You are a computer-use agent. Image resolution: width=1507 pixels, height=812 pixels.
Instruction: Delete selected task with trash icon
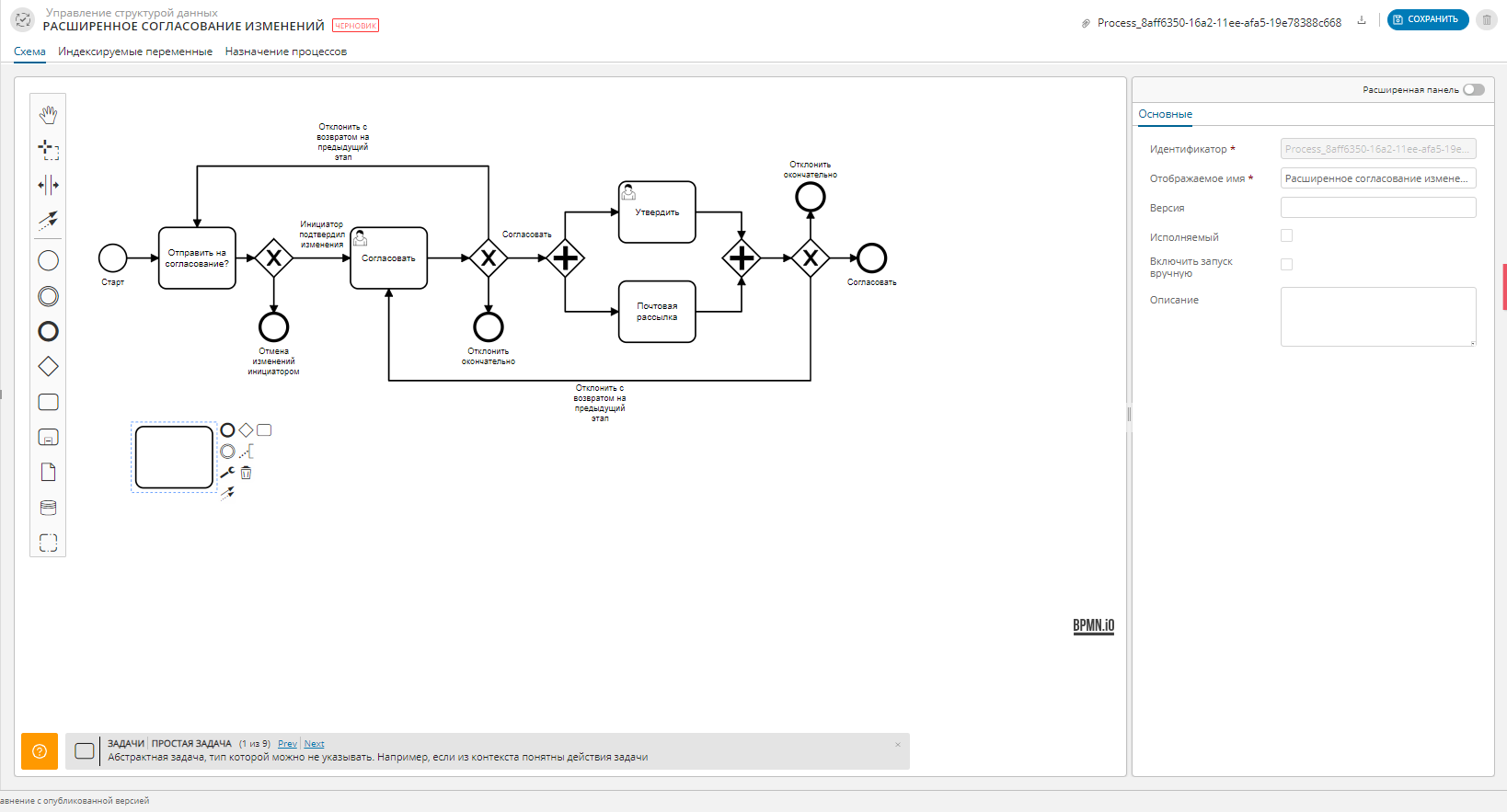point(246,473)
